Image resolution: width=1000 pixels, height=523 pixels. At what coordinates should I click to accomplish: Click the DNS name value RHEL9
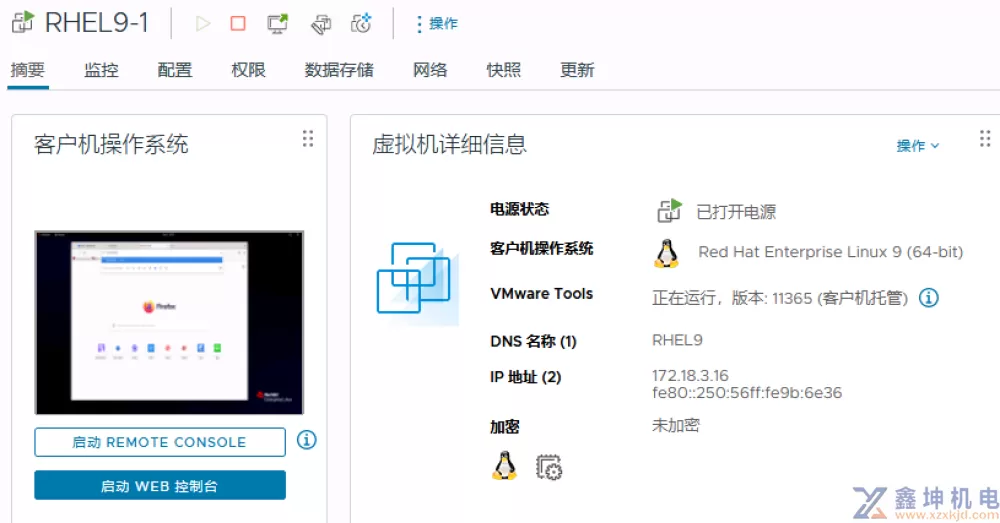click(677, 340)
